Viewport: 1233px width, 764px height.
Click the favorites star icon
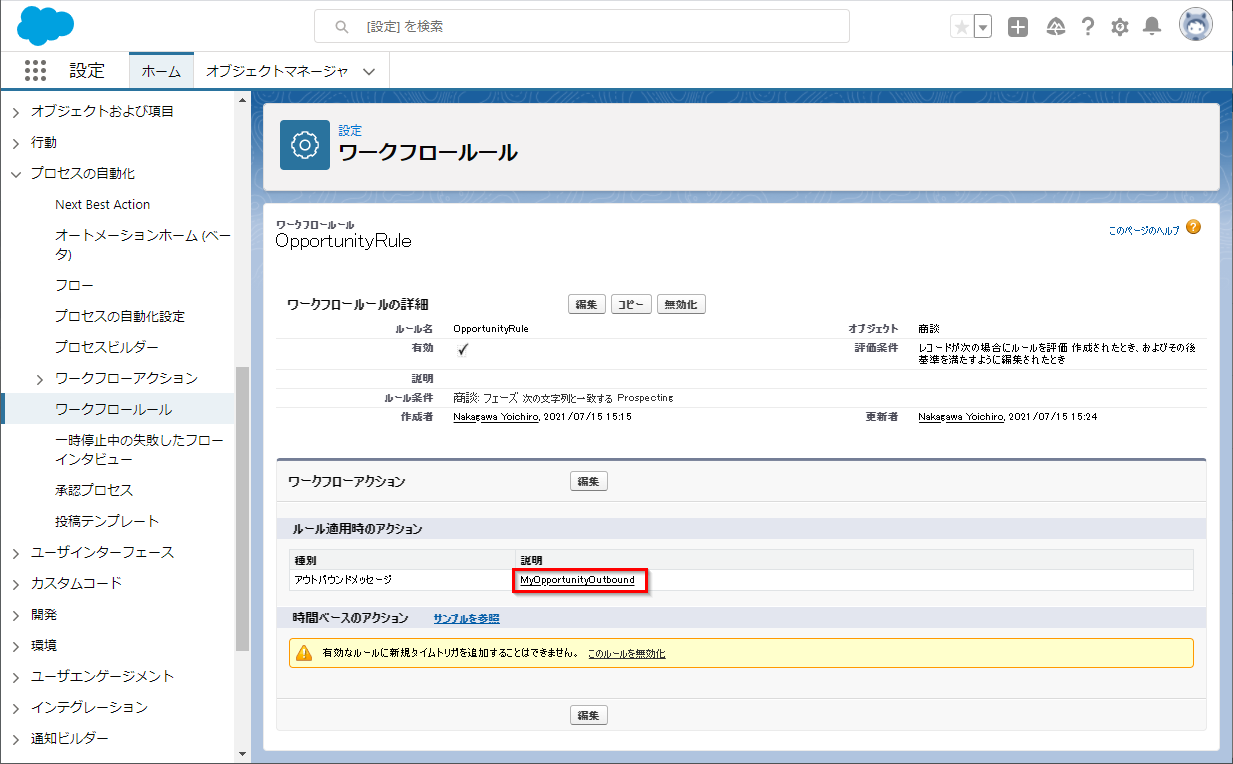click(961, 27)
